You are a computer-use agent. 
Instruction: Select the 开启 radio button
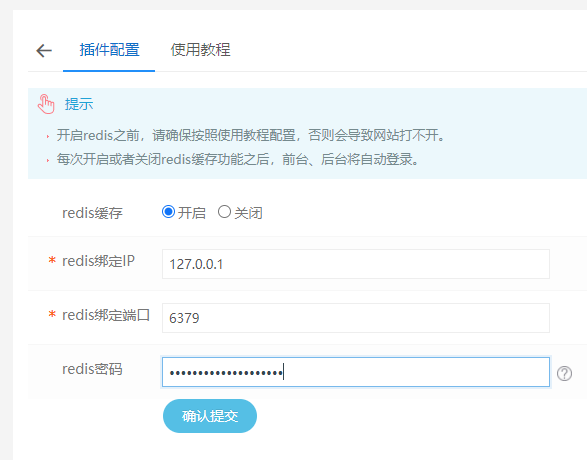pyautogui.click(x=168, y=212)
